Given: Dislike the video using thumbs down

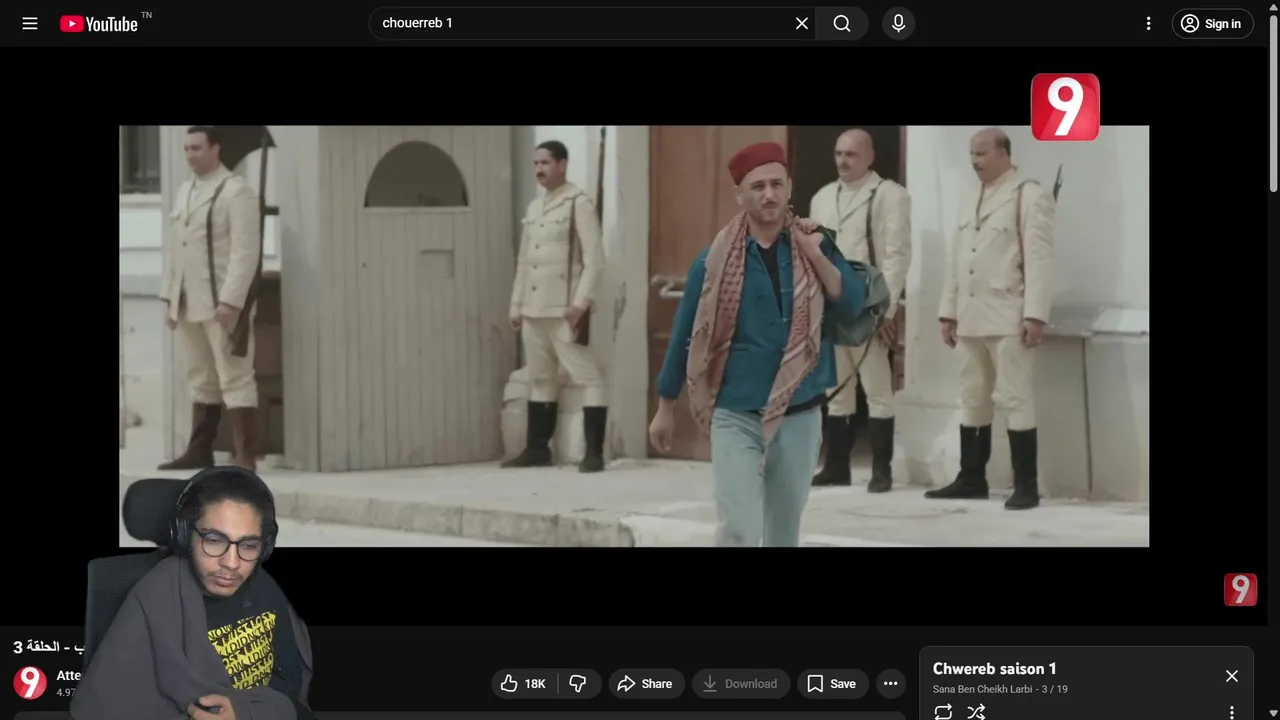Looking at the screenshot, I should pos(578,684).
